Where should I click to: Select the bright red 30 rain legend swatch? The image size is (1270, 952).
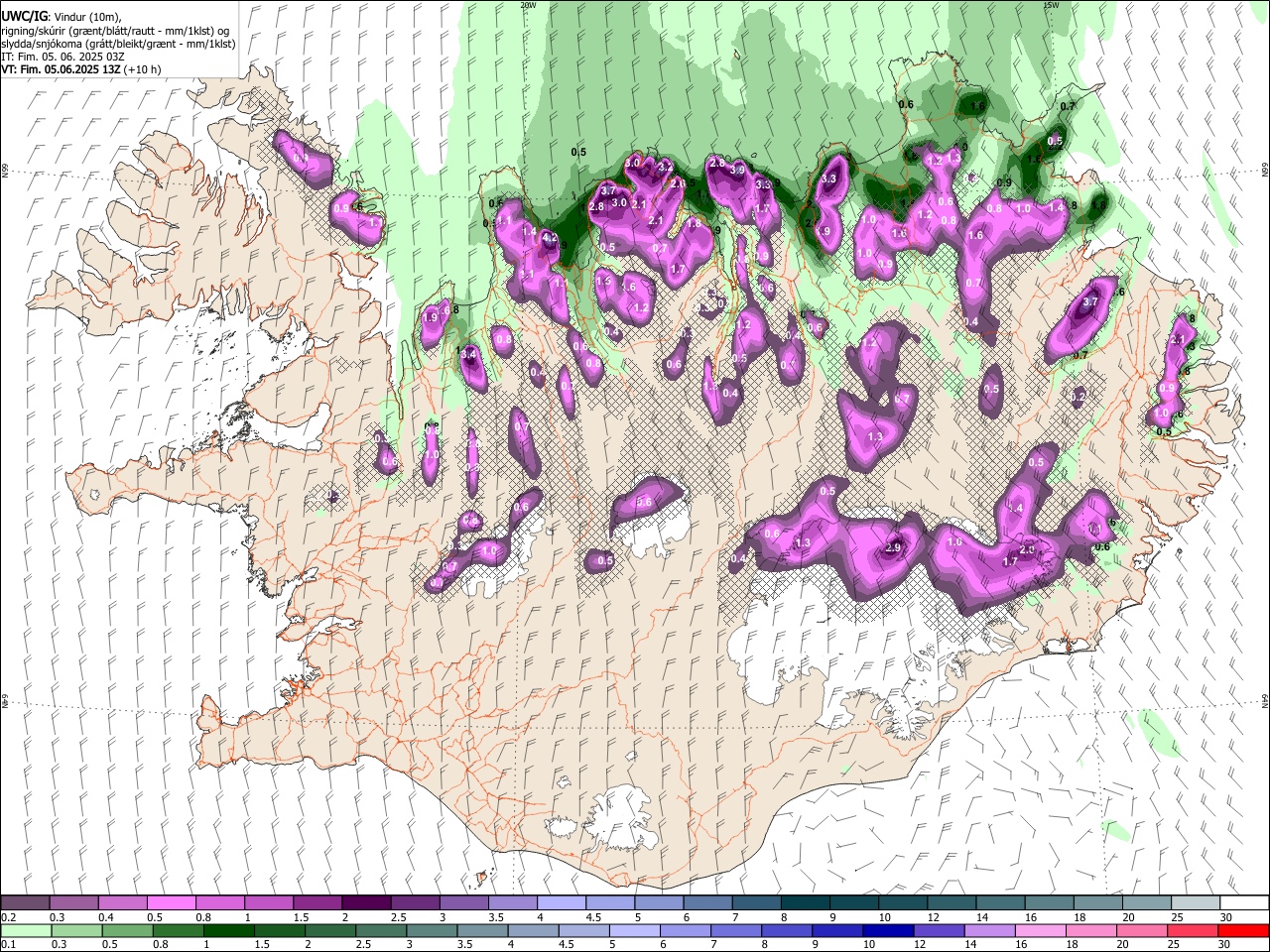point(1244,931)
